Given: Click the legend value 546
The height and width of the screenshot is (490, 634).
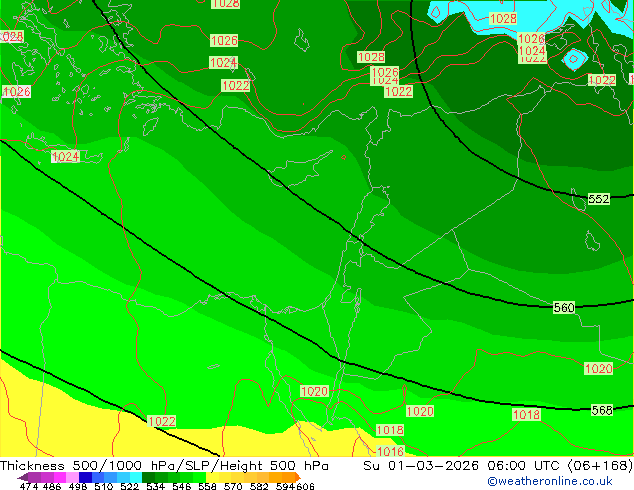Looking at the screenshot, I should tap(182, 486).
